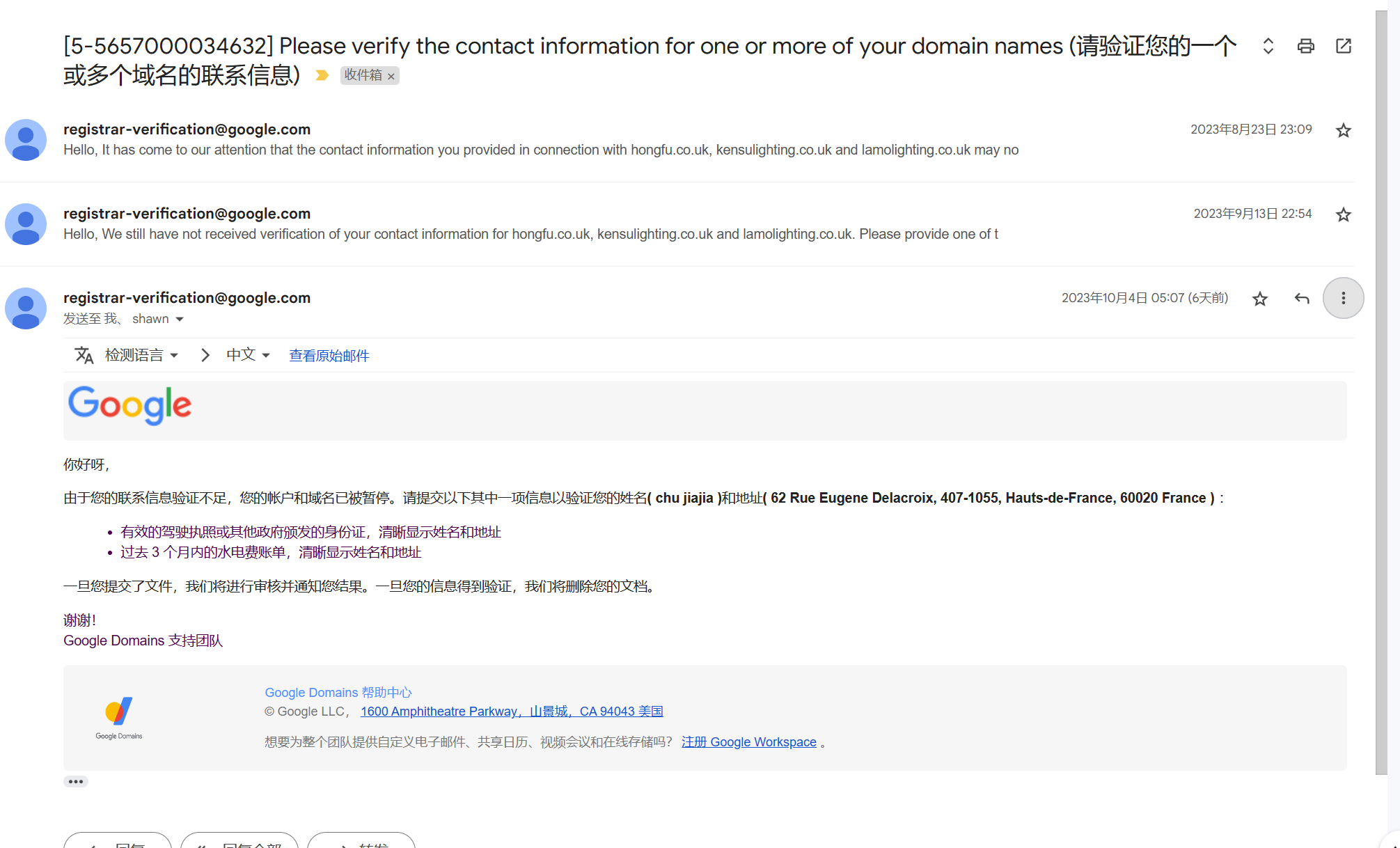Click the yellow importance marker

tap(322, 74)
